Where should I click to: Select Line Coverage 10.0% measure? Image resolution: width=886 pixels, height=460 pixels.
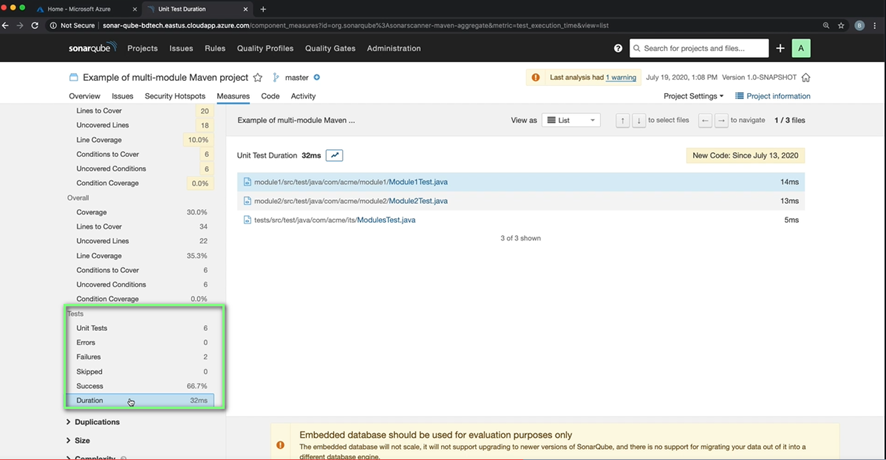tap(140, 140)
